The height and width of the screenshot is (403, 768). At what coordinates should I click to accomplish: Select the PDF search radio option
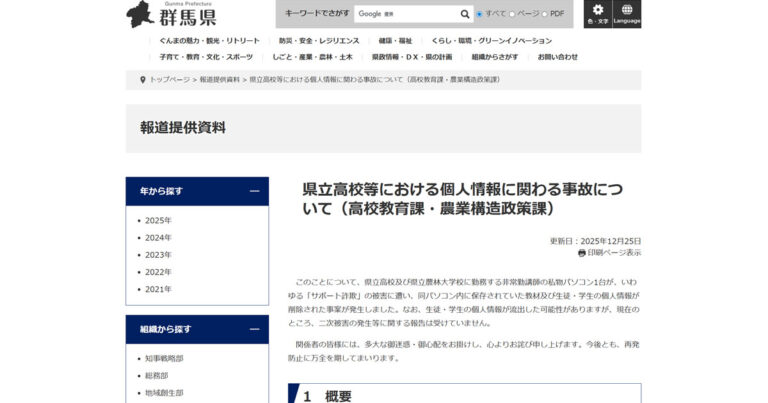pyautogui.click(x=547, y=14)
